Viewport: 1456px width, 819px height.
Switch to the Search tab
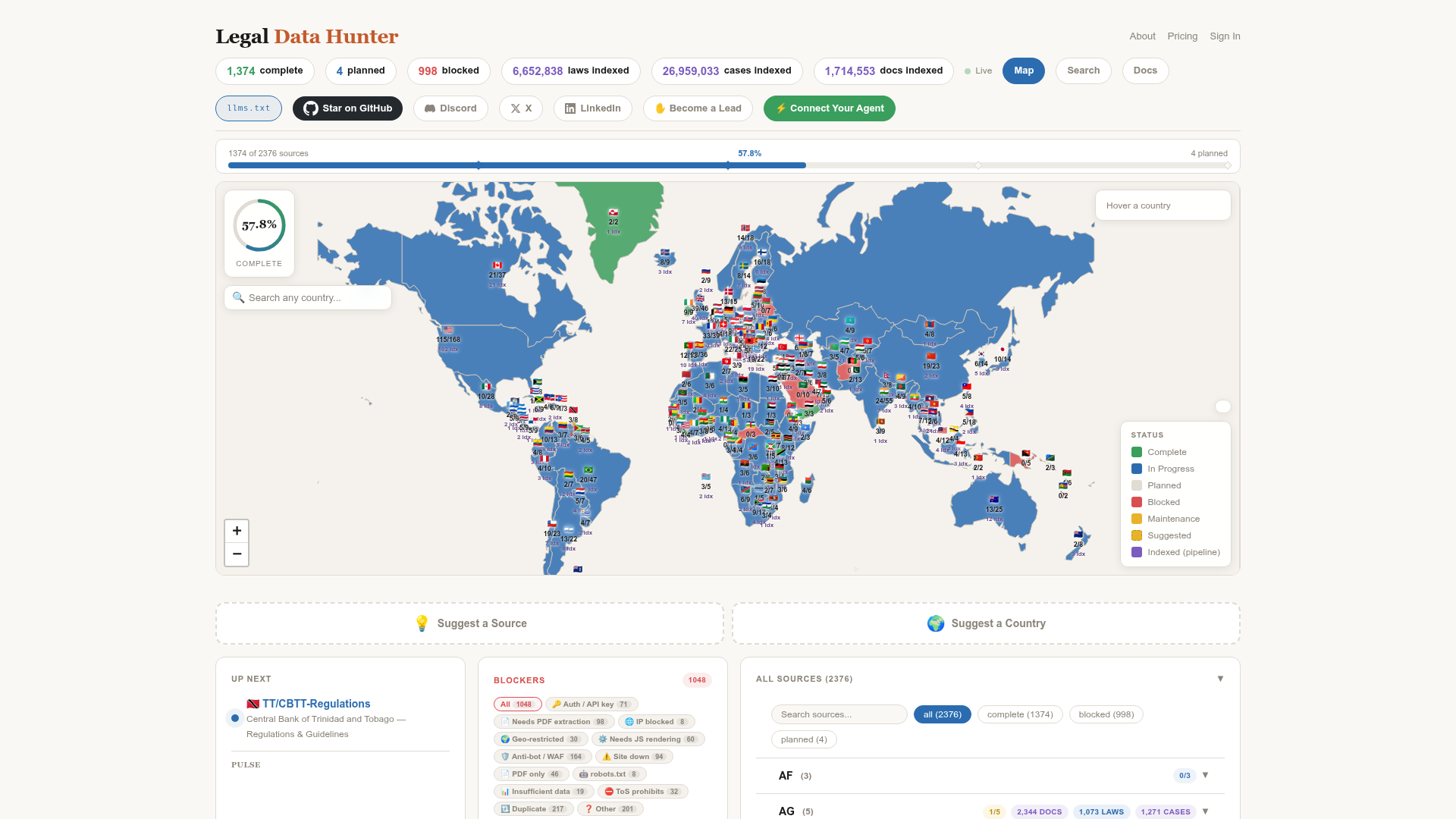pos(1083,71)
